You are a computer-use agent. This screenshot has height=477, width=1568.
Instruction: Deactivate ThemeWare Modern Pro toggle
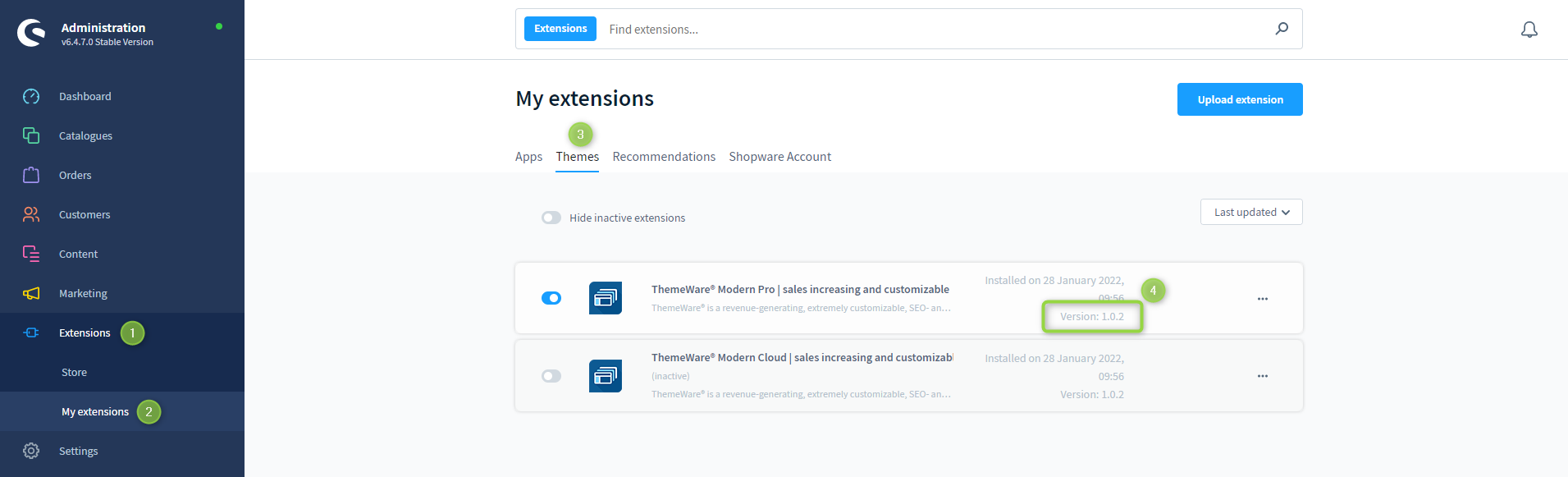point(551,298)
